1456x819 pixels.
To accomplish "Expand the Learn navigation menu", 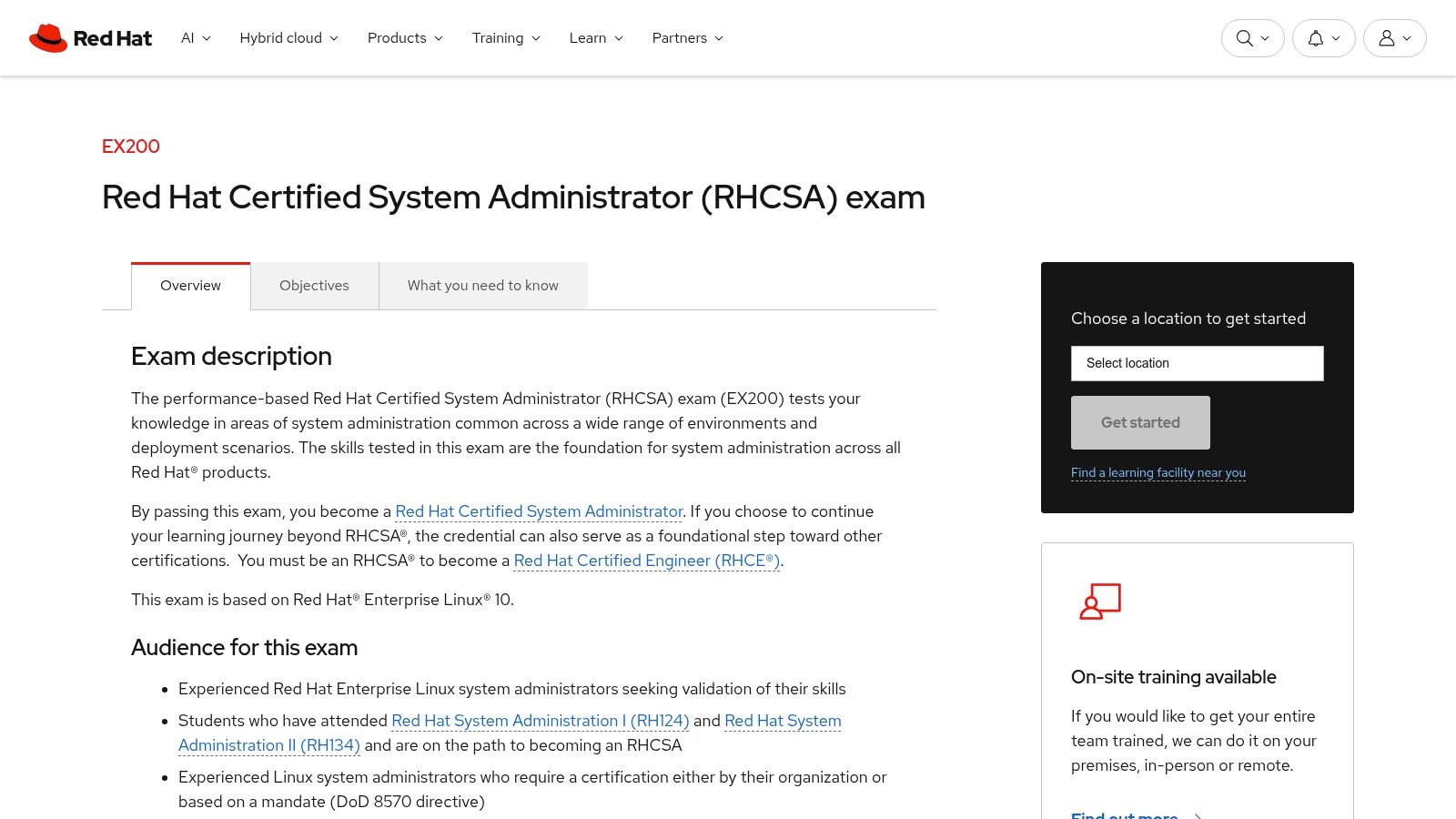I will tap(596, 38).
